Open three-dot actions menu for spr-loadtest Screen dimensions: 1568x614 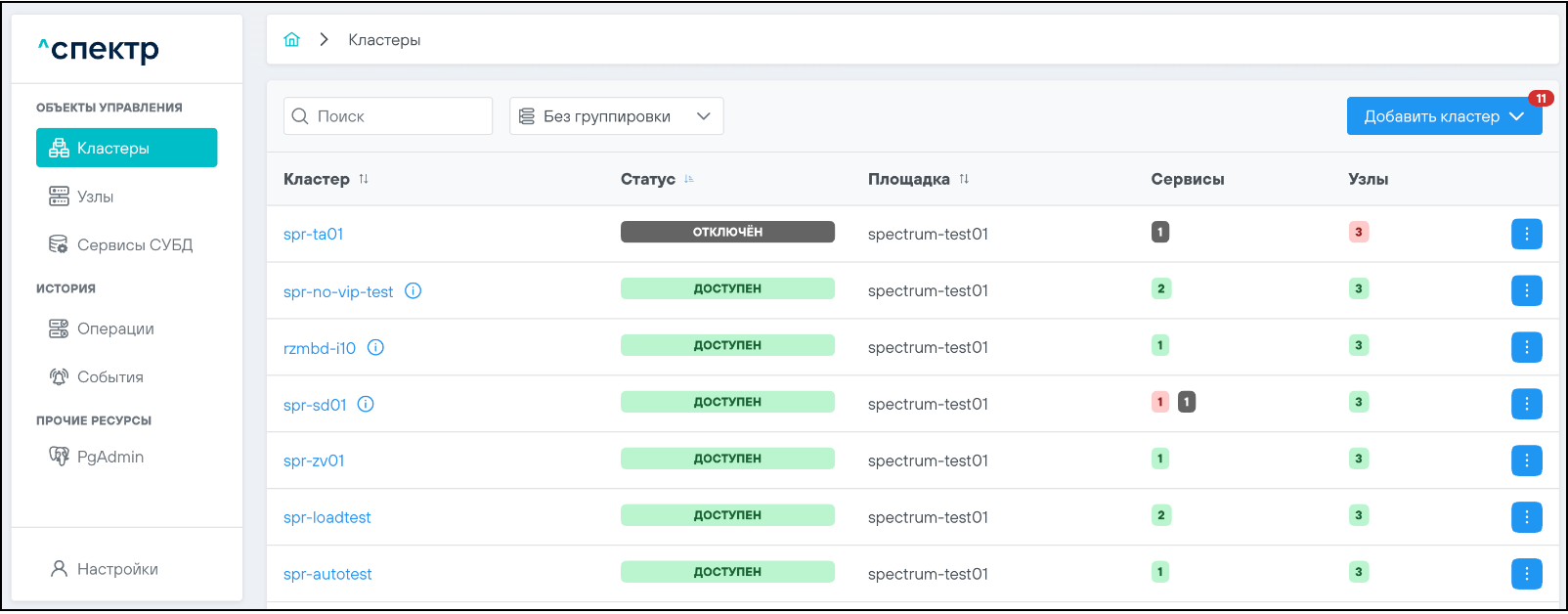(1526, 517)
